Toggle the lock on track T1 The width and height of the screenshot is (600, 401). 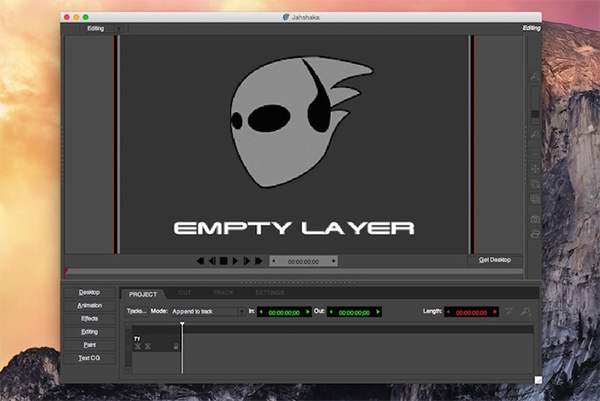point(176,346)
